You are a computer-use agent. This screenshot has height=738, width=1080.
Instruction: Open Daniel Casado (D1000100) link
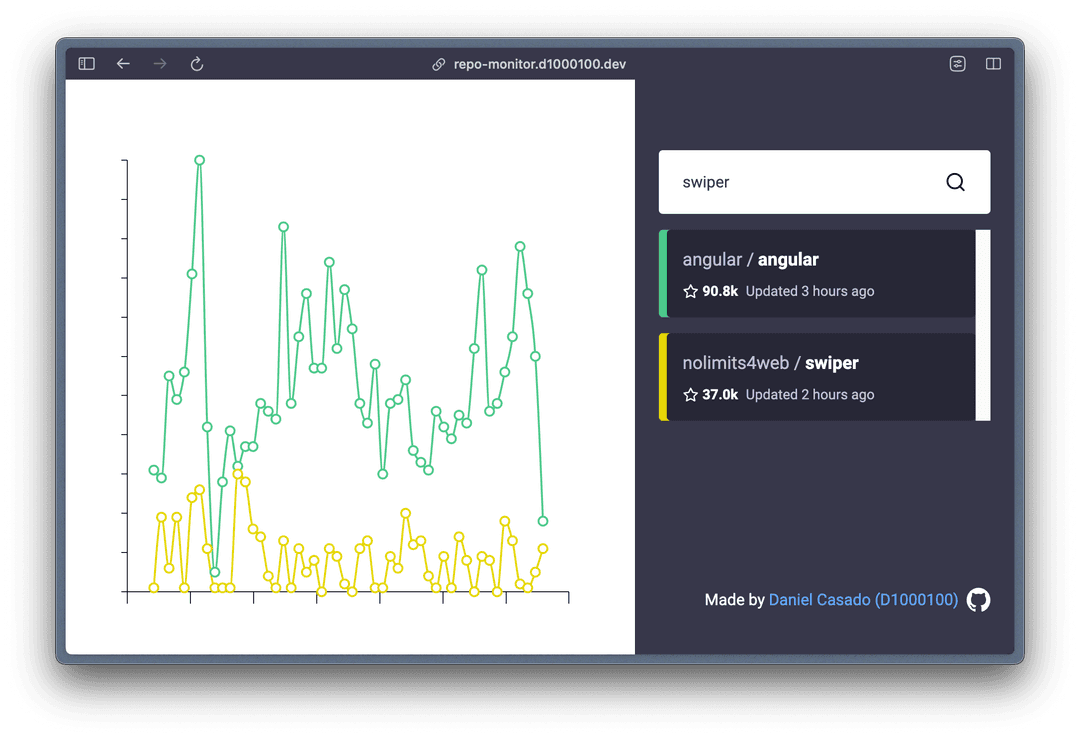[863, 599]
